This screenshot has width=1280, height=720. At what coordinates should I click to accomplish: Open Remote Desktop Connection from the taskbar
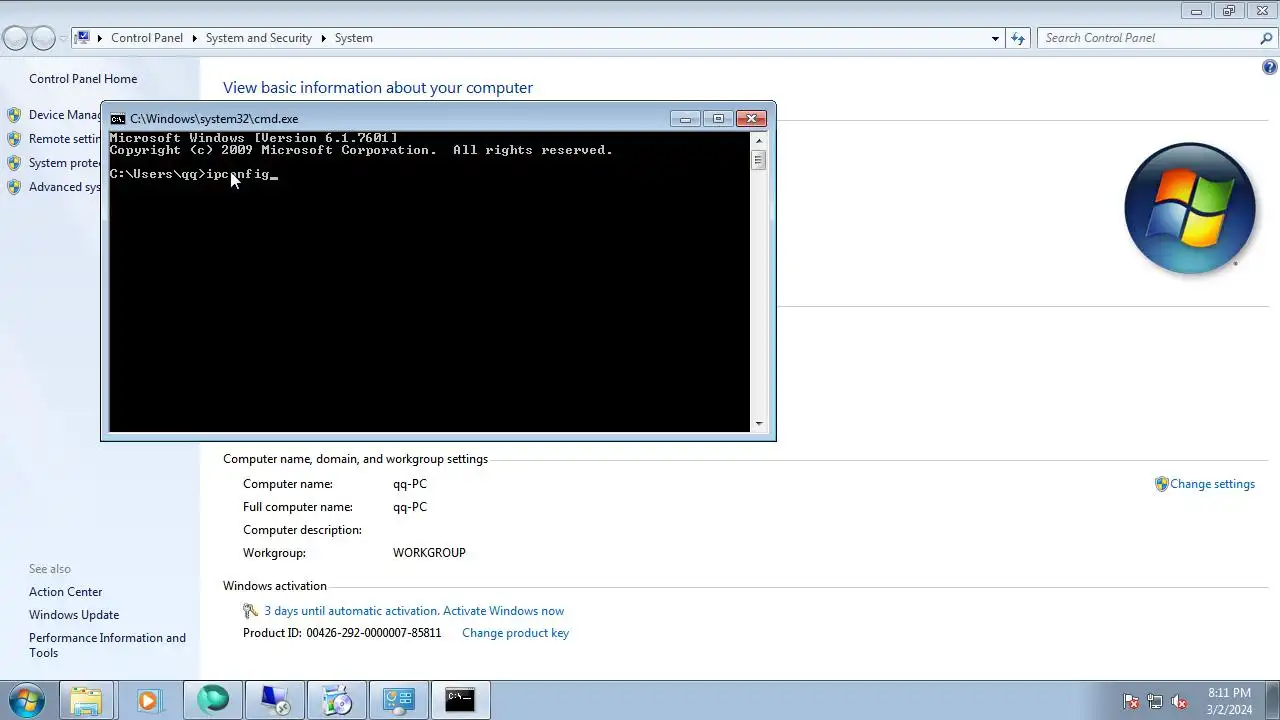pos(274,700)
